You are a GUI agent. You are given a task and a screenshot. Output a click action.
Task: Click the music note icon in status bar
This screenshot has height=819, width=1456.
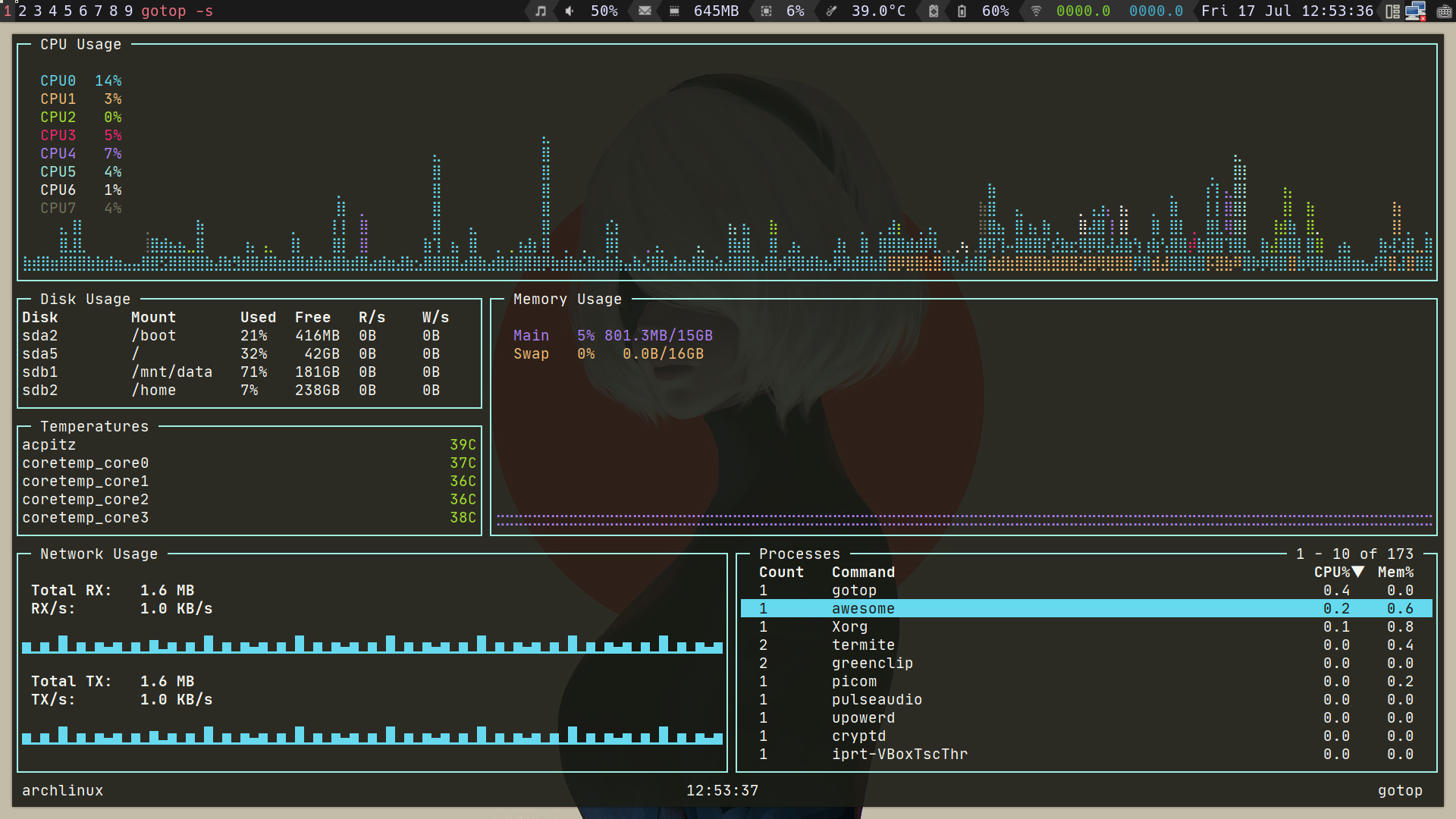click(x=540, y=11)
